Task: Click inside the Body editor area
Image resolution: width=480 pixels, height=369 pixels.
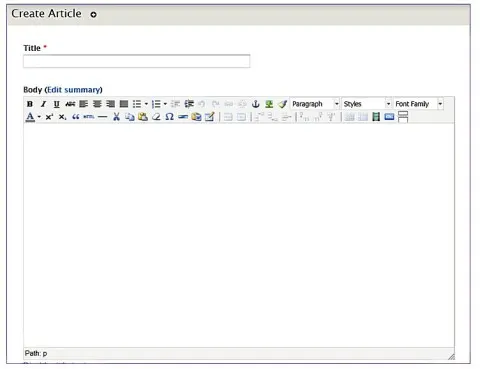Action: (239, 235)
